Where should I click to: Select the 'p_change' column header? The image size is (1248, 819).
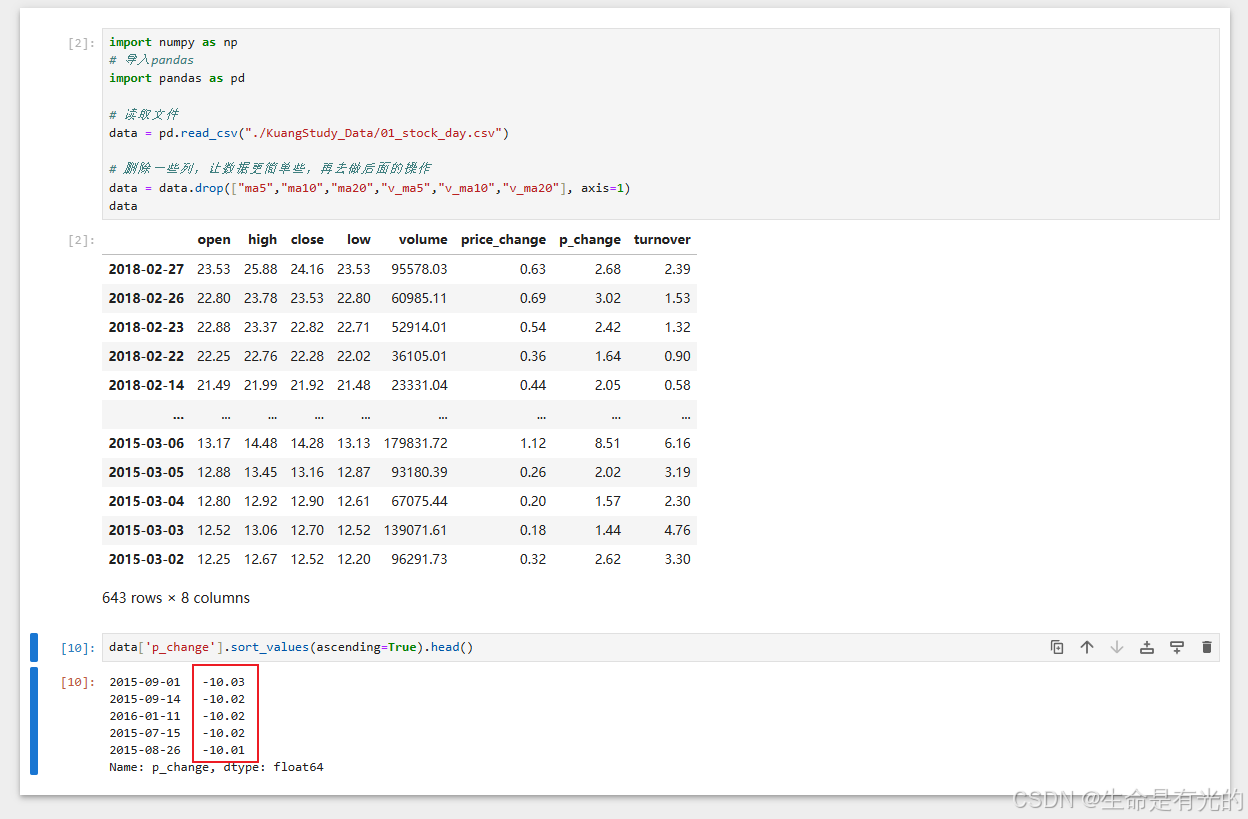(590, 239)
